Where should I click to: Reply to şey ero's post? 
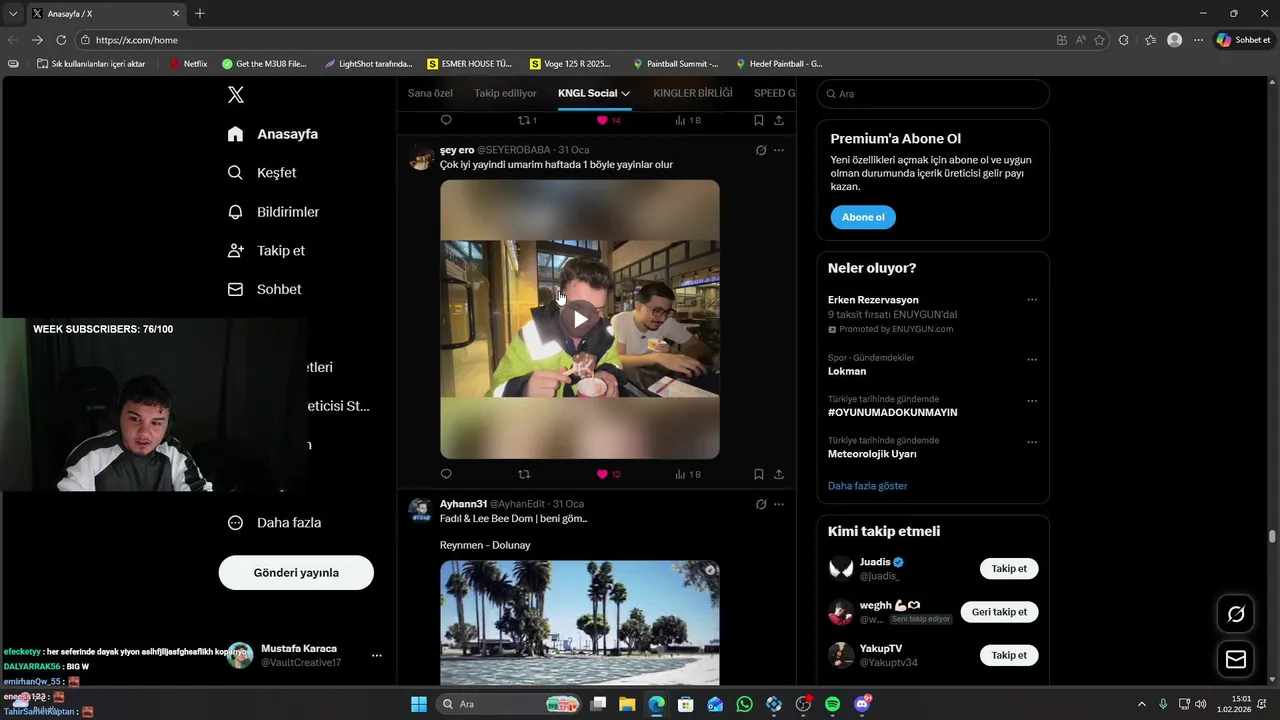(446, 474)
